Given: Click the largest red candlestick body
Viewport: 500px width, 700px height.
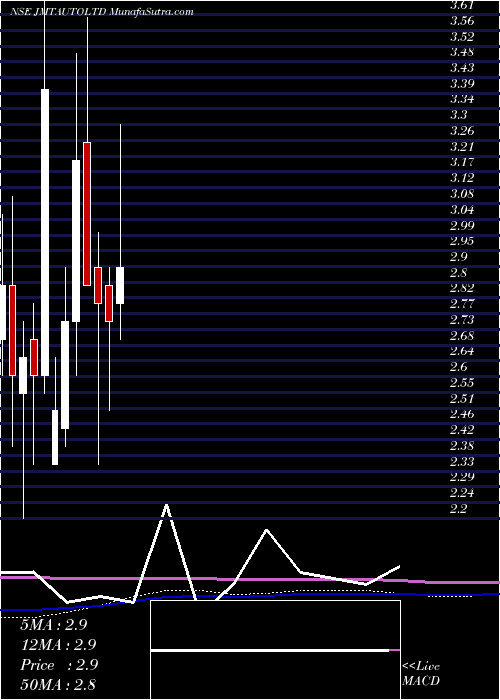Looking at the screenshot, I should tap(87, 214).
